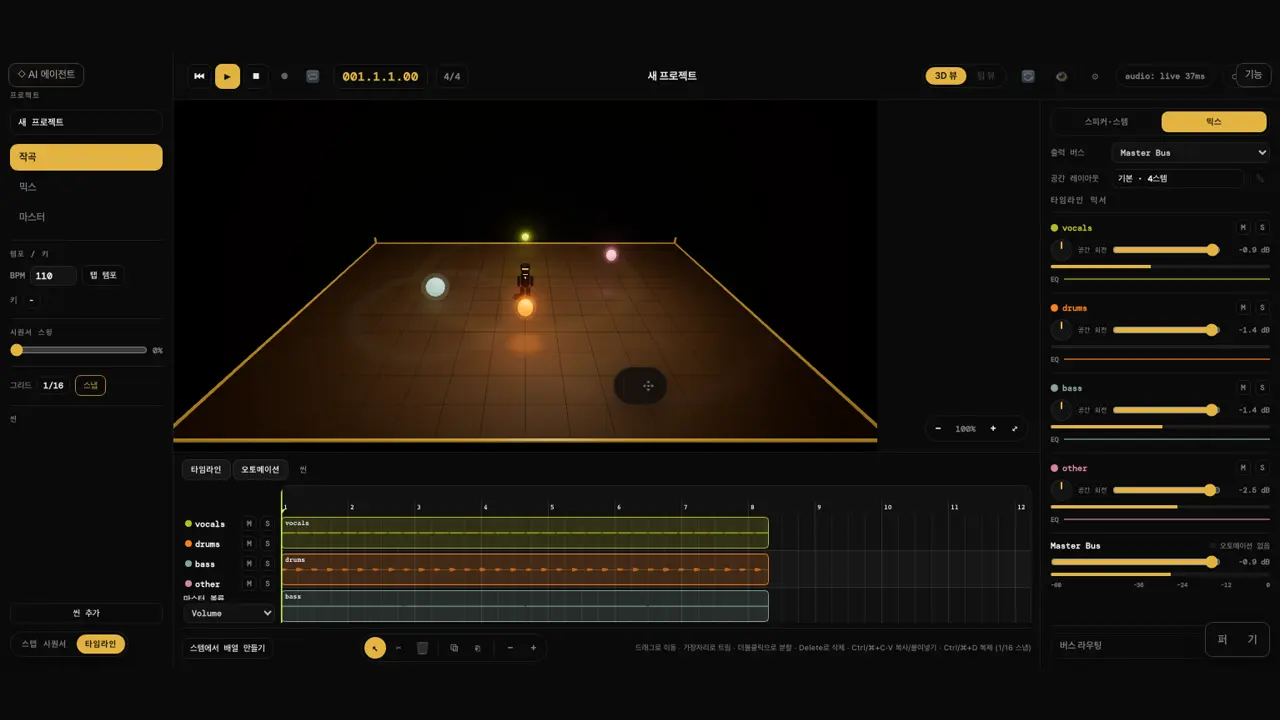Edit spatial layout with the pencil icon
Viewport: 1280px width, 720px height.
(1260, 178)
